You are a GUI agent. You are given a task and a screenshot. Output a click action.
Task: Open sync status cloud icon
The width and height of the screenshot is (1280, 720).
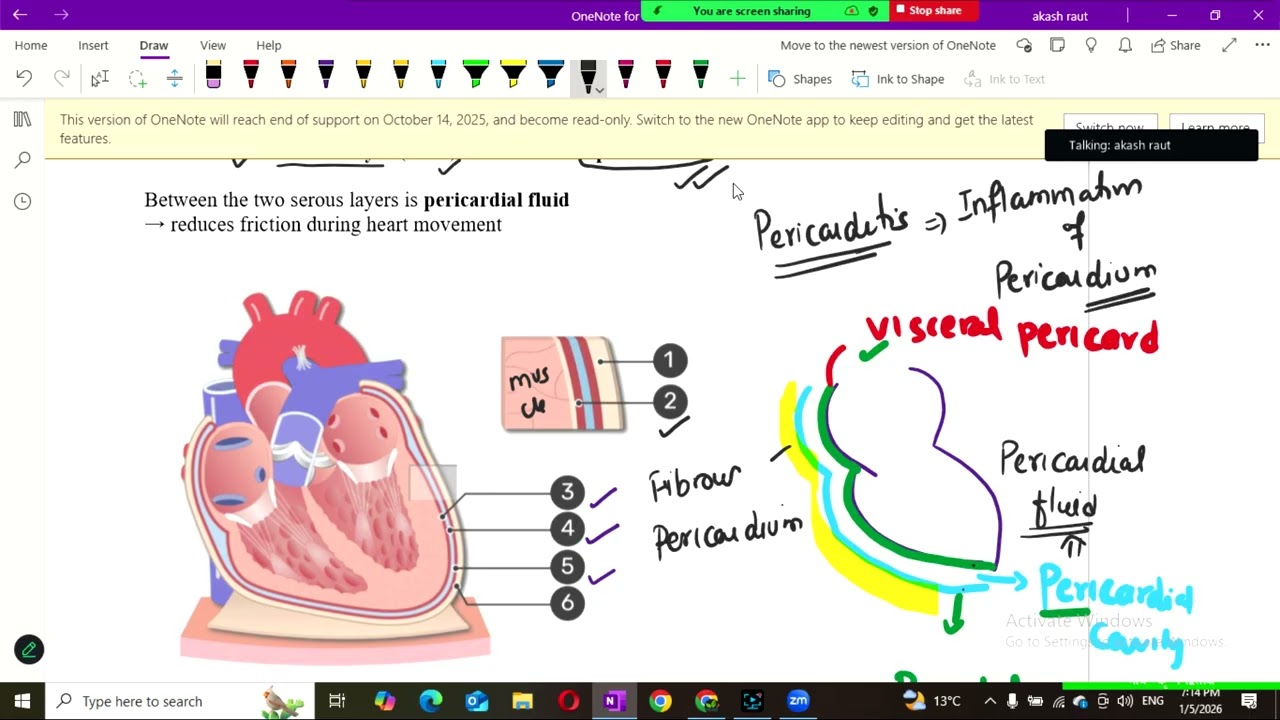pyautogui.click(x=1024, y=45)
